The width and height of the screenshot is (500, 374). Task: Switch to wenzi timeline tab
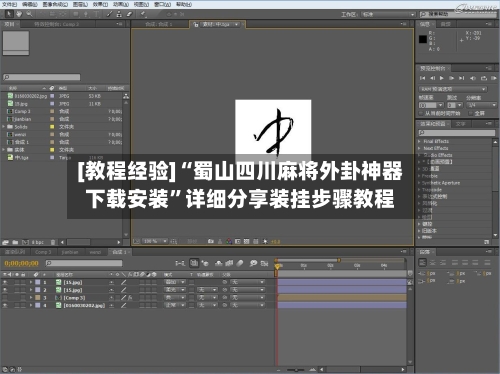coord(95,252)
